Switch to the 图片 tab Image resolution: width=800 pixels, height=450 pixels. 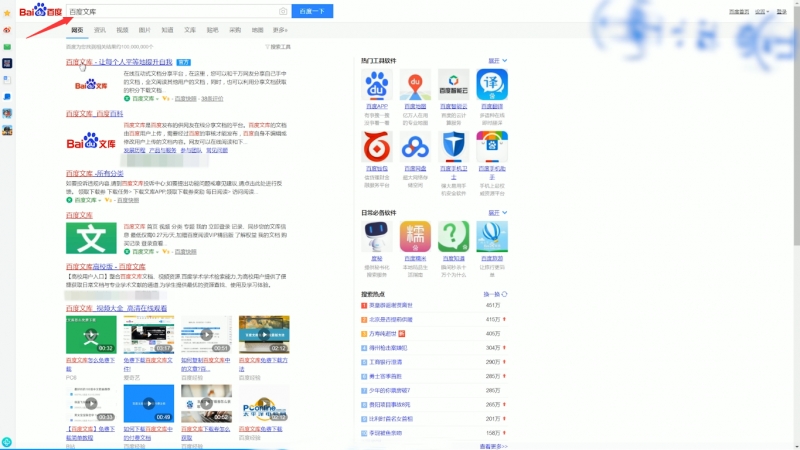pyautogui.click(x=145, y=30)
